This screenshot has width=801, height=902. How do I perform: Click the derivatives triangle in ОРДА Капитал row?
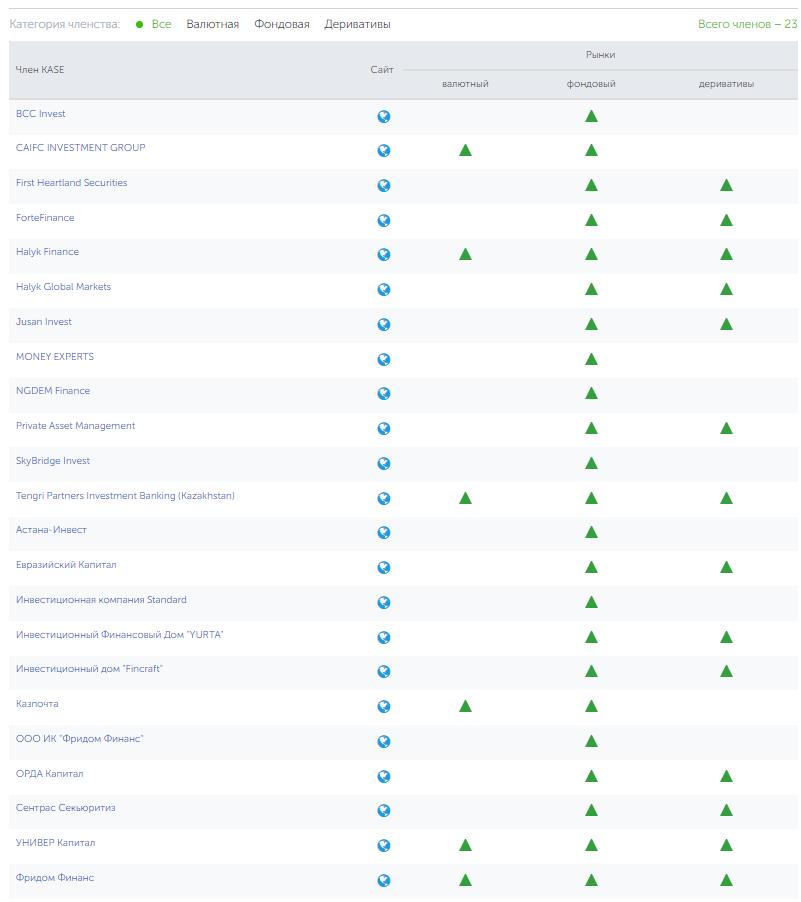(726, 776)
